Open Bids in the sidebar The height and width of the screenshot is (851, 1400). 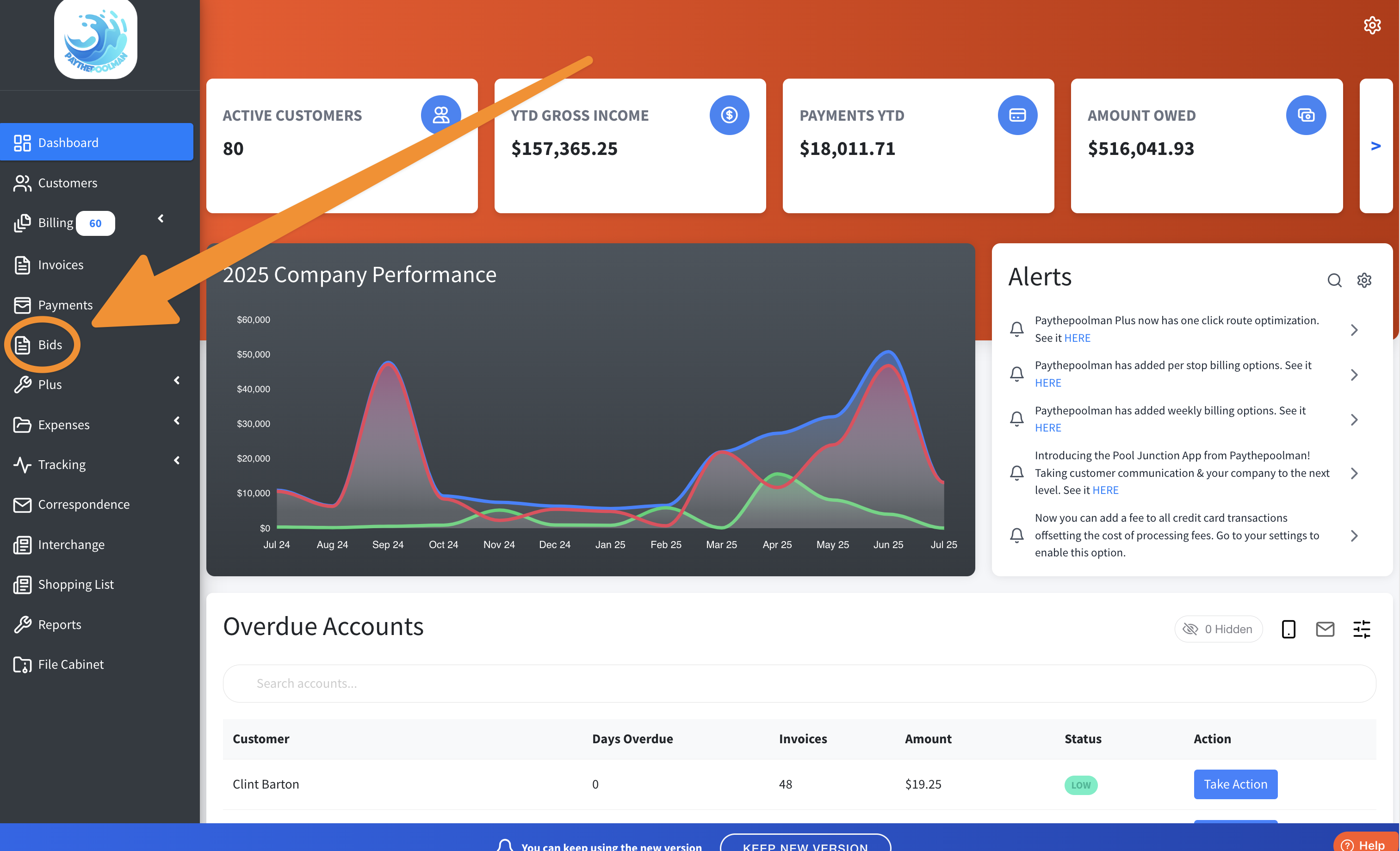50,345
